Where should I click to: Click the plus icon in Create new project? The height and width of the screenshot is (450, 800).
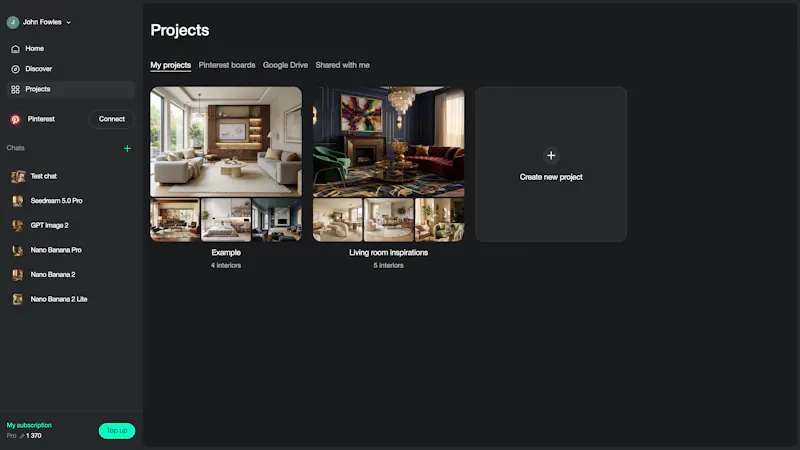551,156
